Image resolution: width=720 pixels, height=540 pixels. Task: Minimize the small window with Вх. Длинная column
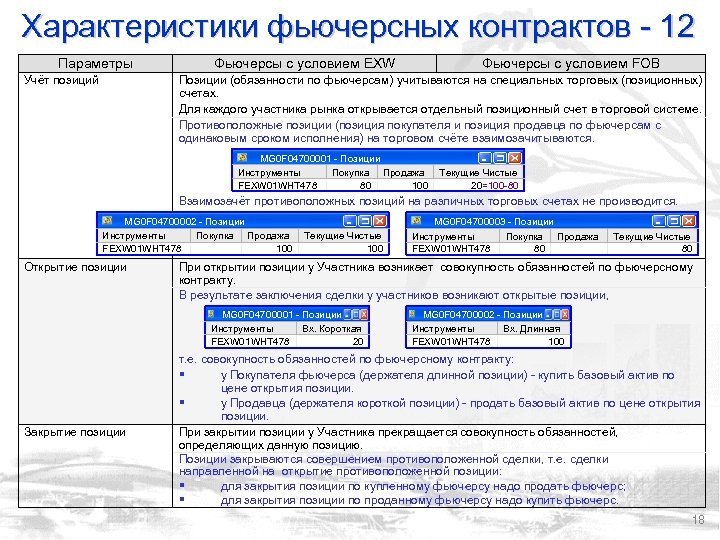click(548, 315)
